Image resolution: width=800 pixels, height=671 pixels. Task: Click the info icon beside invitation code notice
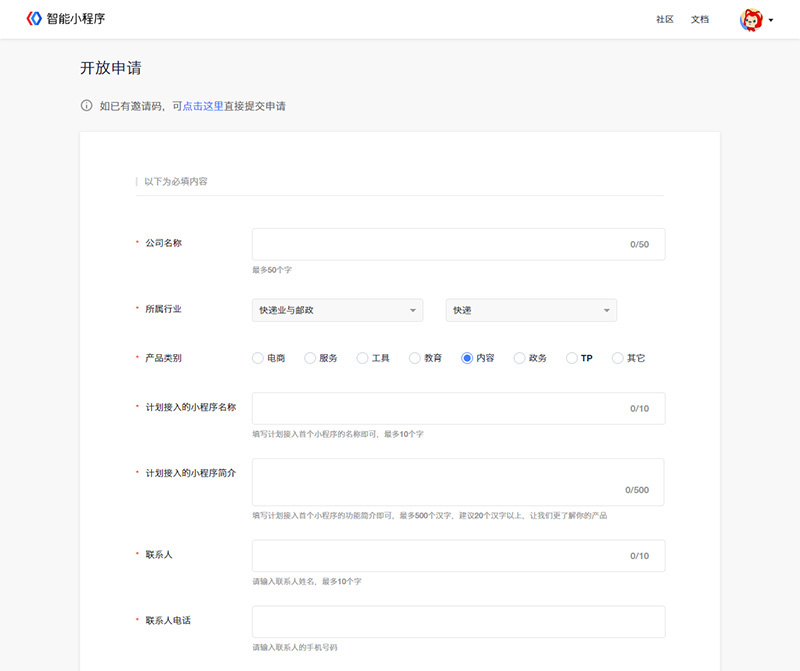click(86, 105)
